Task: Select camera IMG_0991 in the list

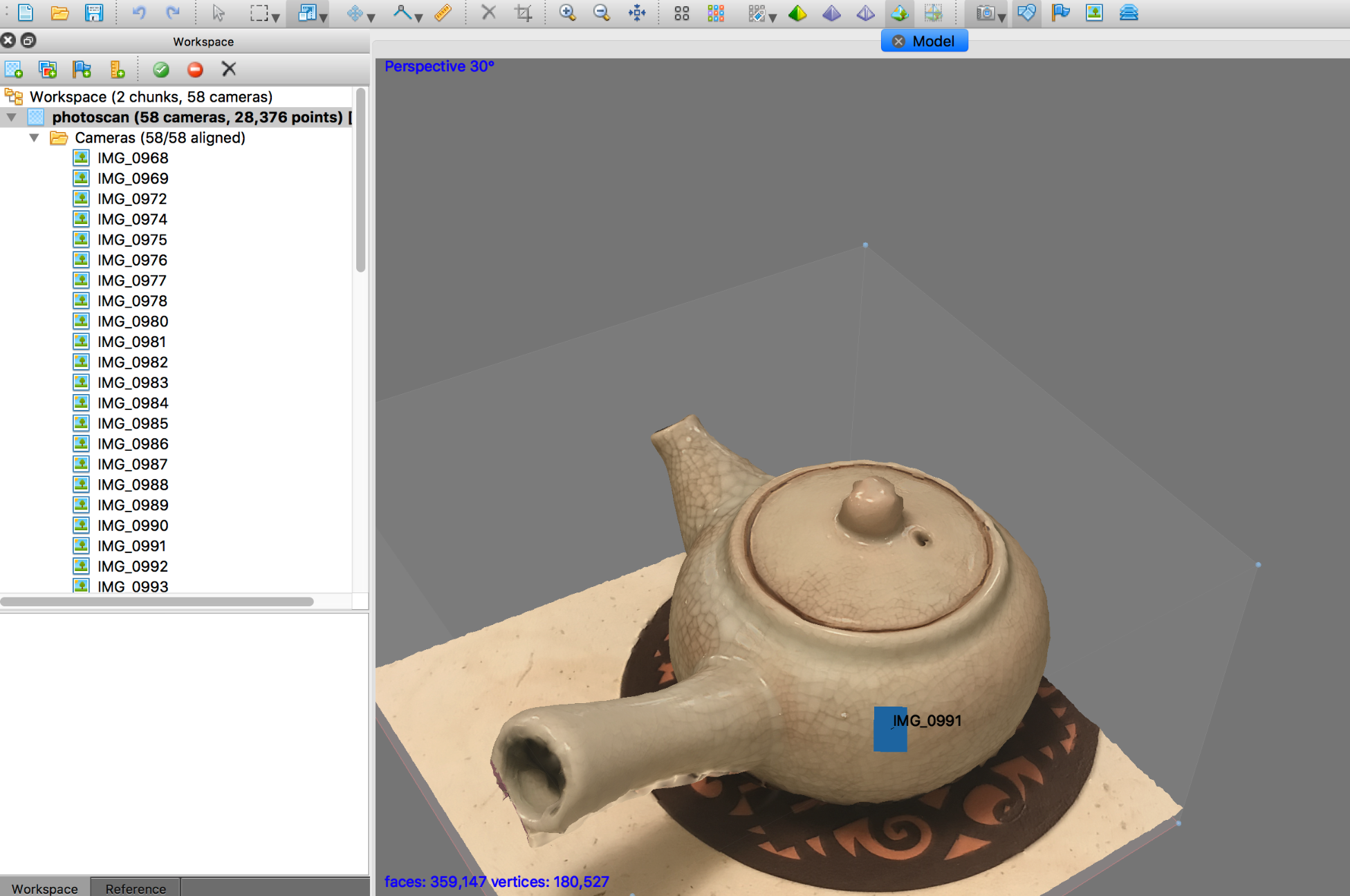Action: click(x=131, y=546)
